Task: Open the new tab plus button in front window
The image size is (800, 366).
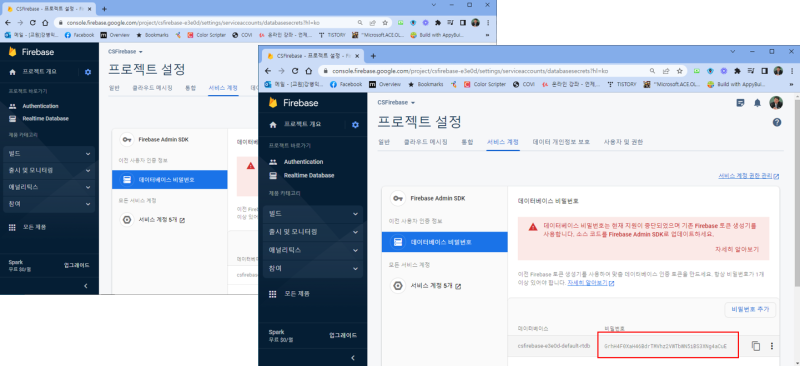Action: [373, 56]
